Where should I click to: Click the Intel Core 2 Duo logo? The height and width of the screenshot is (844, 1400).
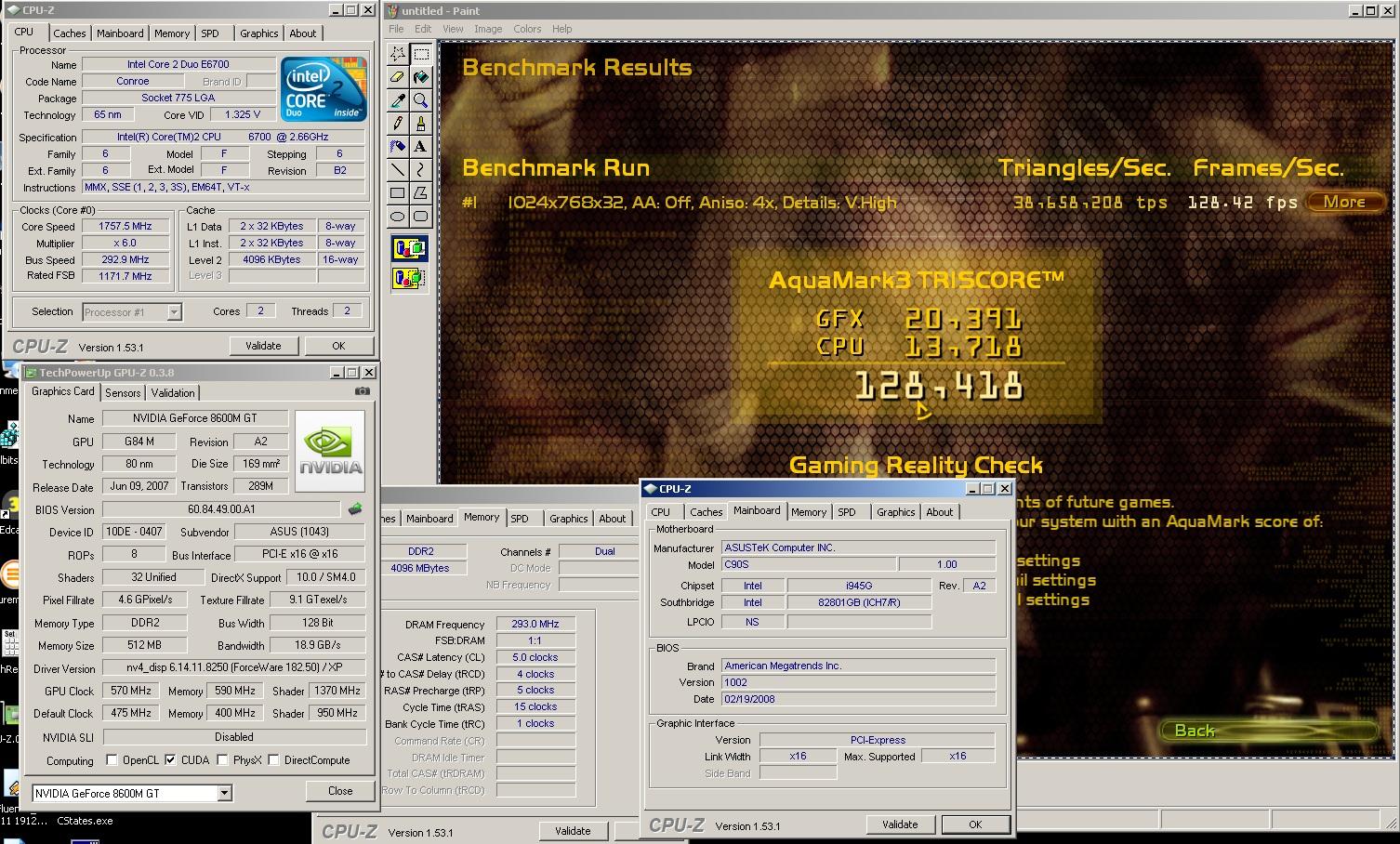(x=324, y=89)
